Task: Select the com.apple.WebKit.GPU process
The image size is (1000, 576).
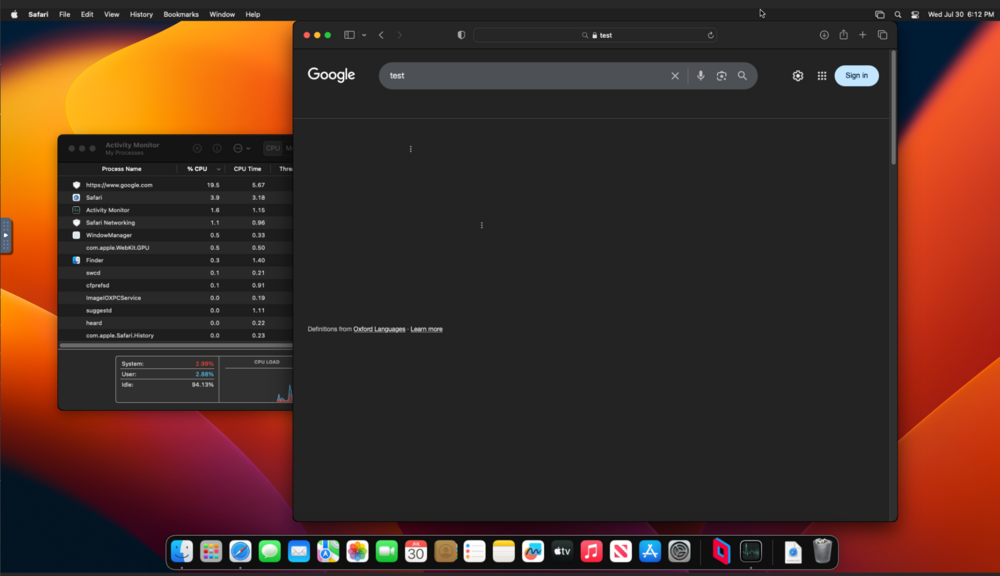Action: click(x=175, y=247)
